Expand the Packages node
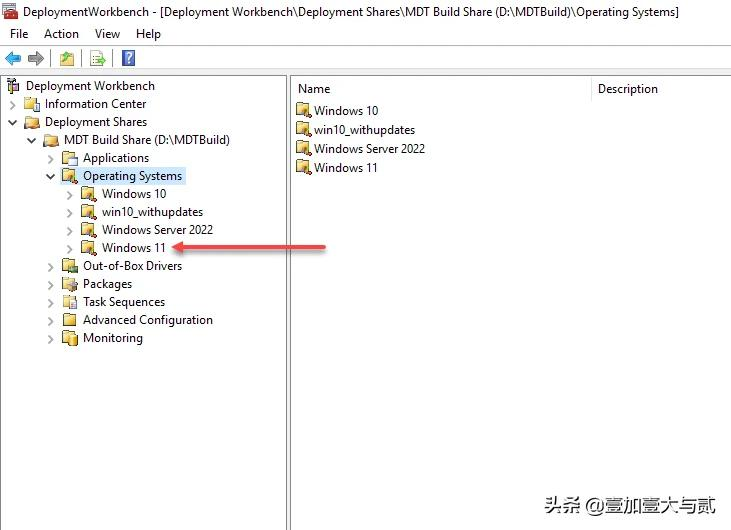Image resolution: width=731 pixels, height=530 pixels. click(x=50, y=285)
